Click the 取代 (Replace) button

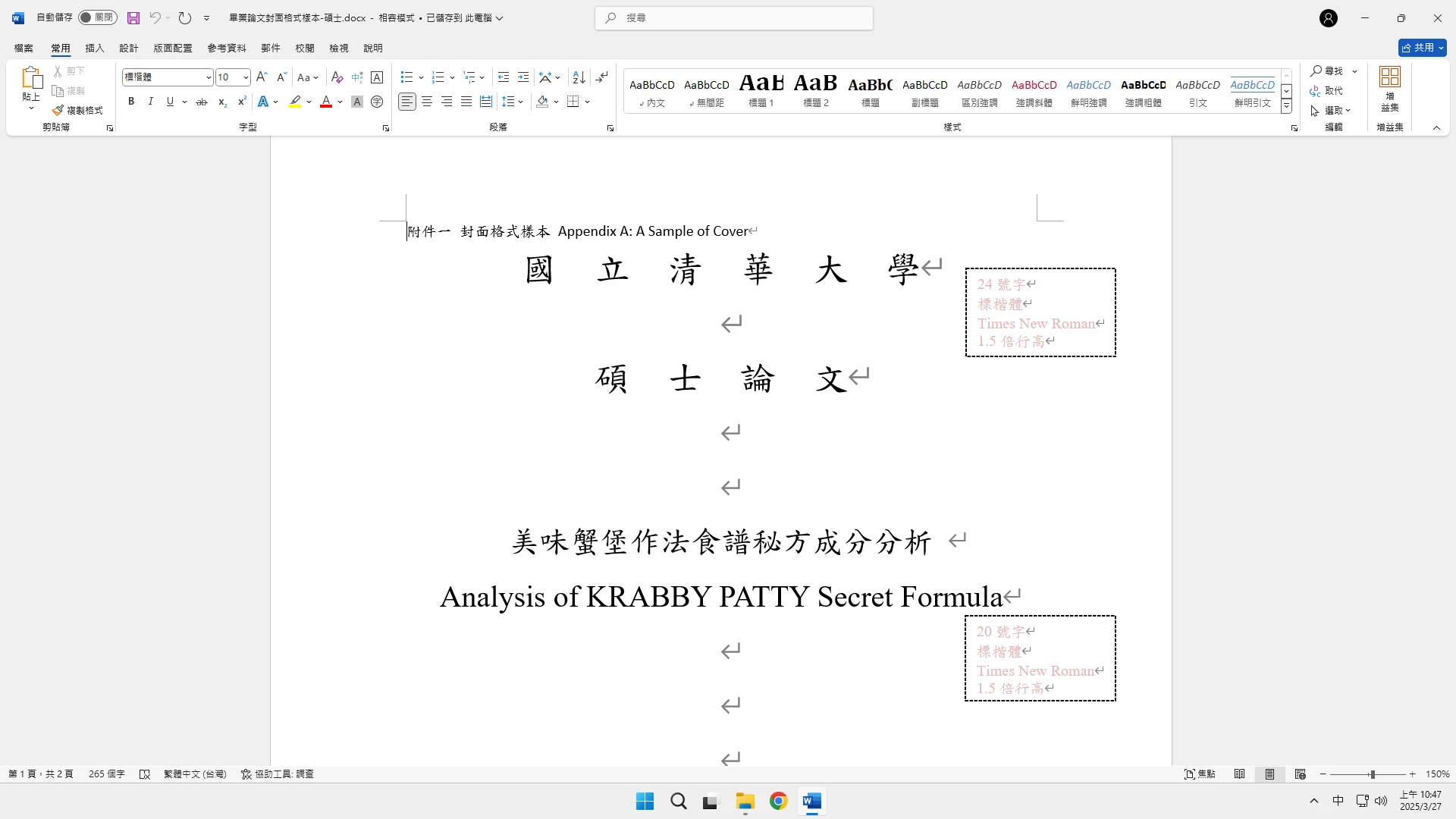click(x=1327, y=91)
